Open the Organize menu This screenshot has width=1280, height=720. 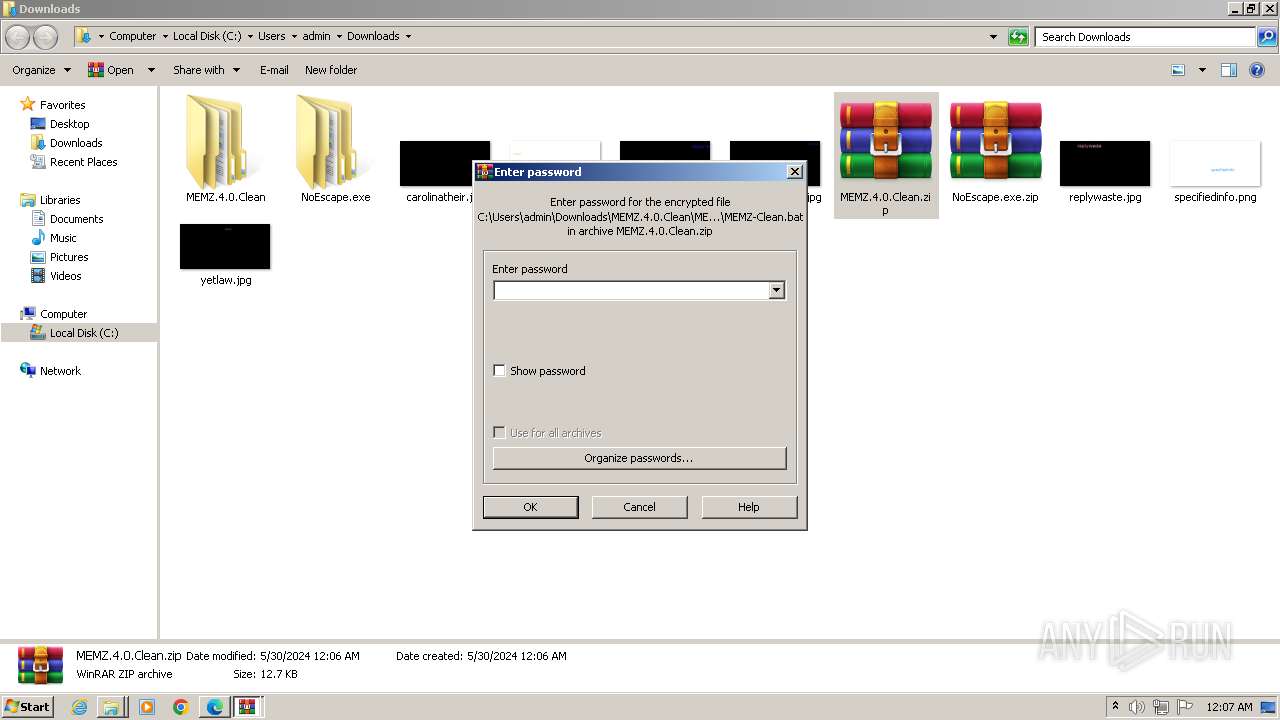[42, 70]
